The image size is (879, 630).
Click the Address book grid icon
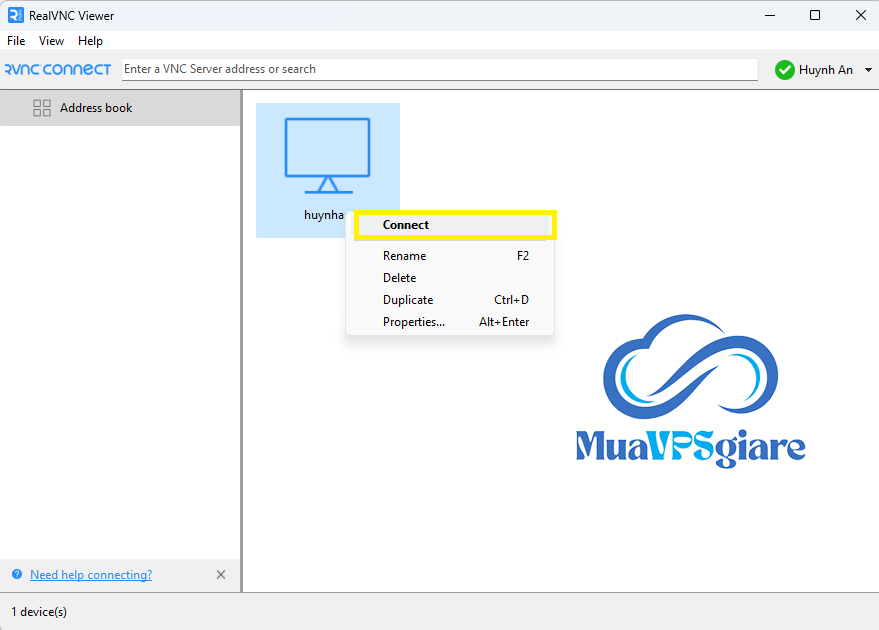[x=42, y=108]
